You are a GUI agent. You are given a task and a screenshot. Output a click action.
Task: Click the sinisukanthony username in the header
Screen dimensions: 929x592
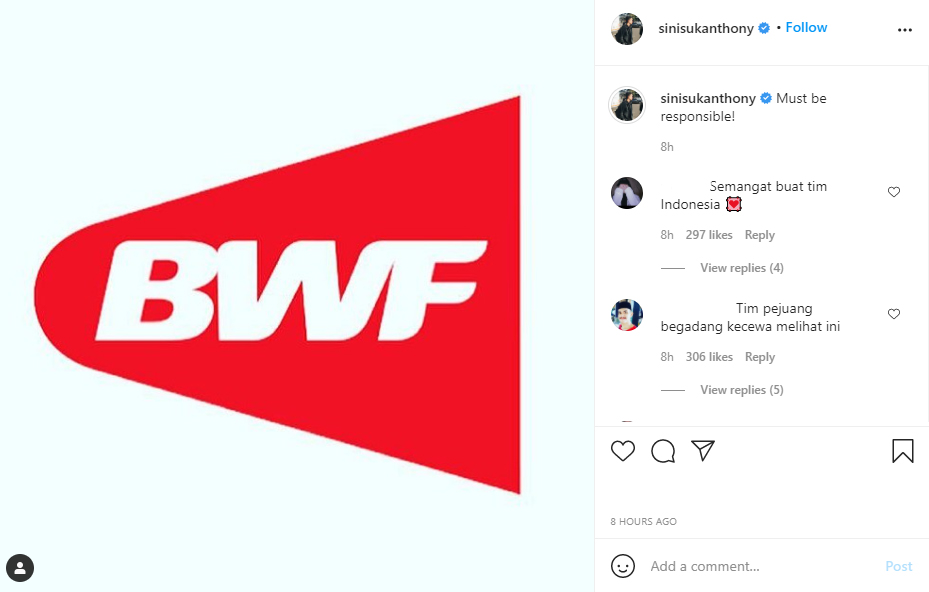706,28
